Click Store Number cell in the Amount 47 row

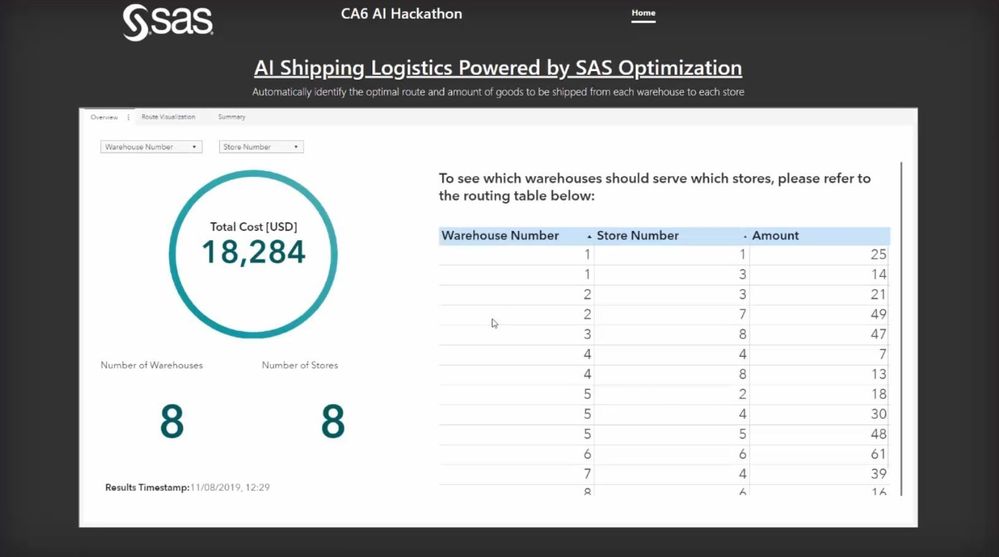pyautogui.click(x=672, y=335)
